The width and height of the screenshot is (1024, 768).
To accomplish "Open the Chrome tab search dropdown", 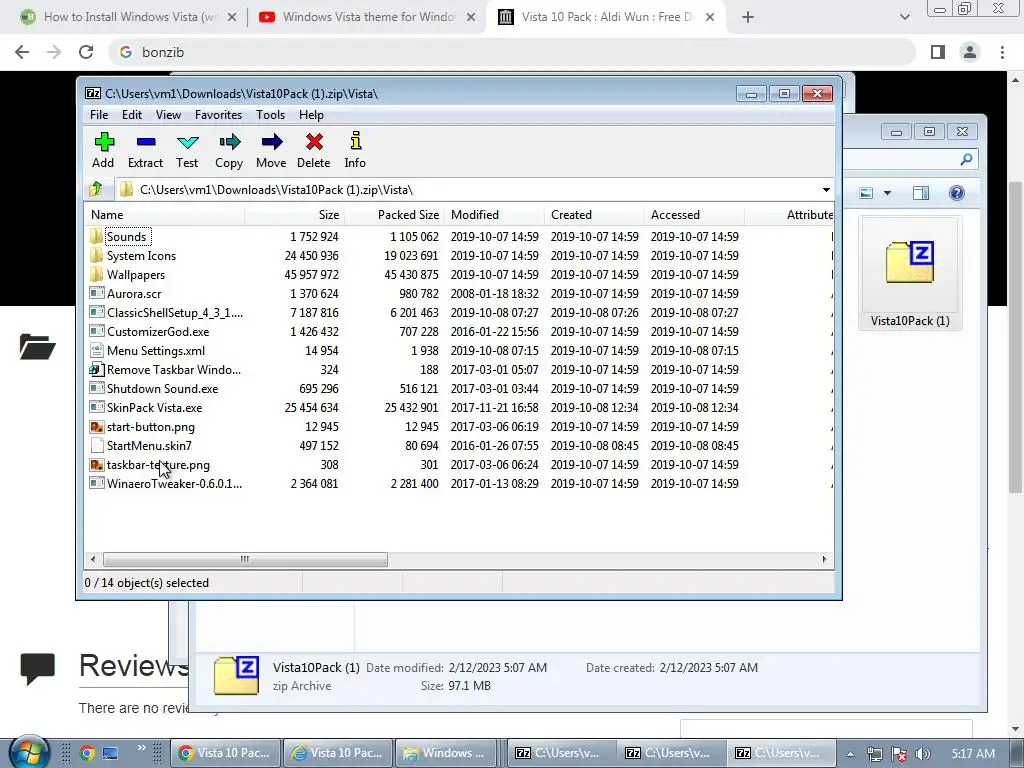I will pyautogui.click(x=904, y=17).
